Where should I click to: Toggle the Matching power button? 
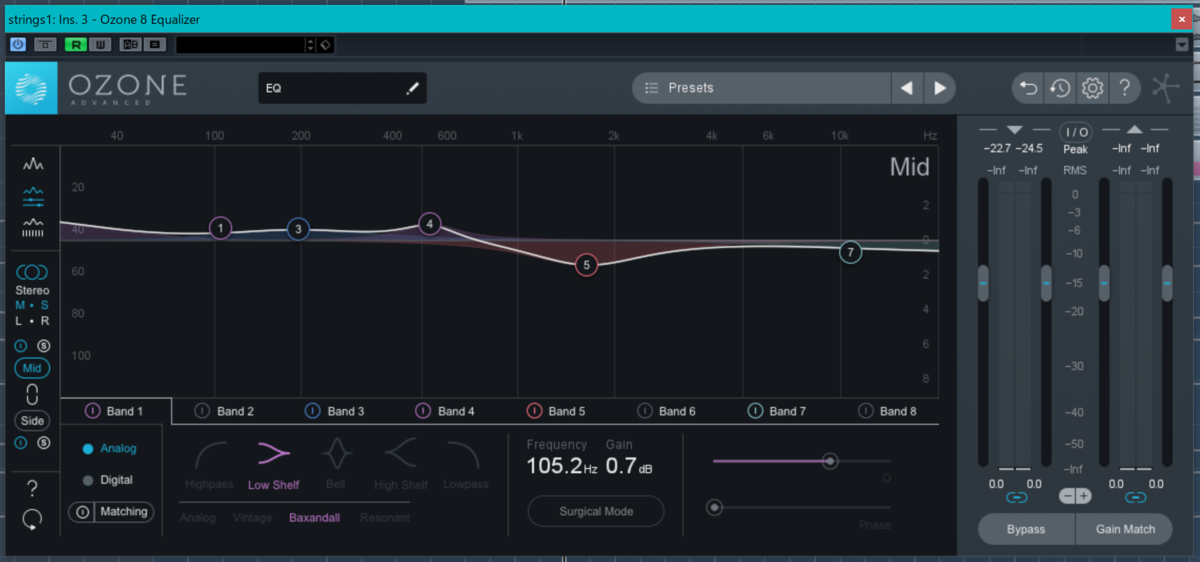coord(82,512)
